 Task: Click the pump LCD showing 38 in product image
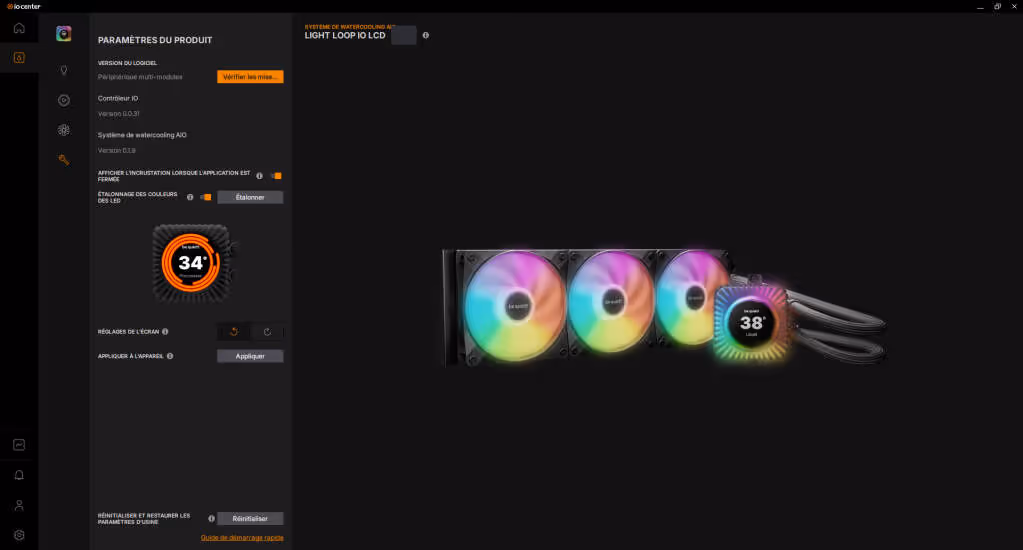tap(751, 323)
